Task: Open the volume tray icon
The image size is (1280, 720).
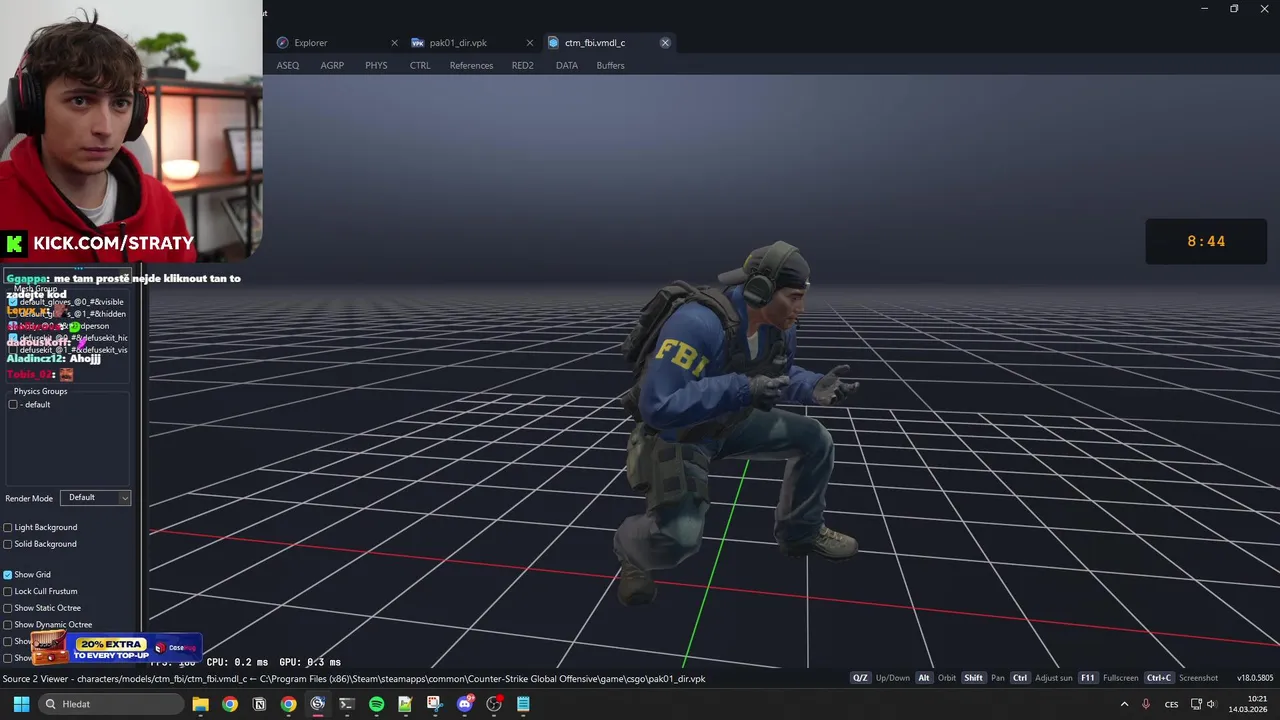Action: 1214,704
